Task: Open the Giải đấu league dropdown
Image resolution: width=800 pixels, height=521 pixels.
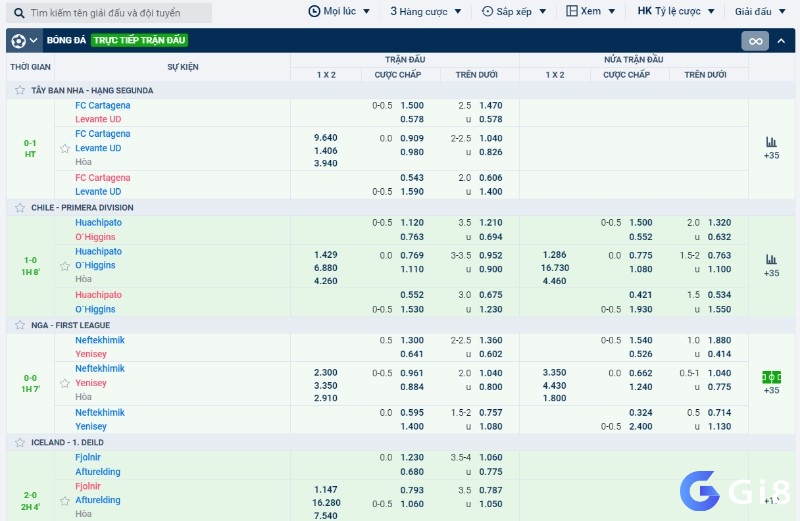Action: click(x=760, y=11)
